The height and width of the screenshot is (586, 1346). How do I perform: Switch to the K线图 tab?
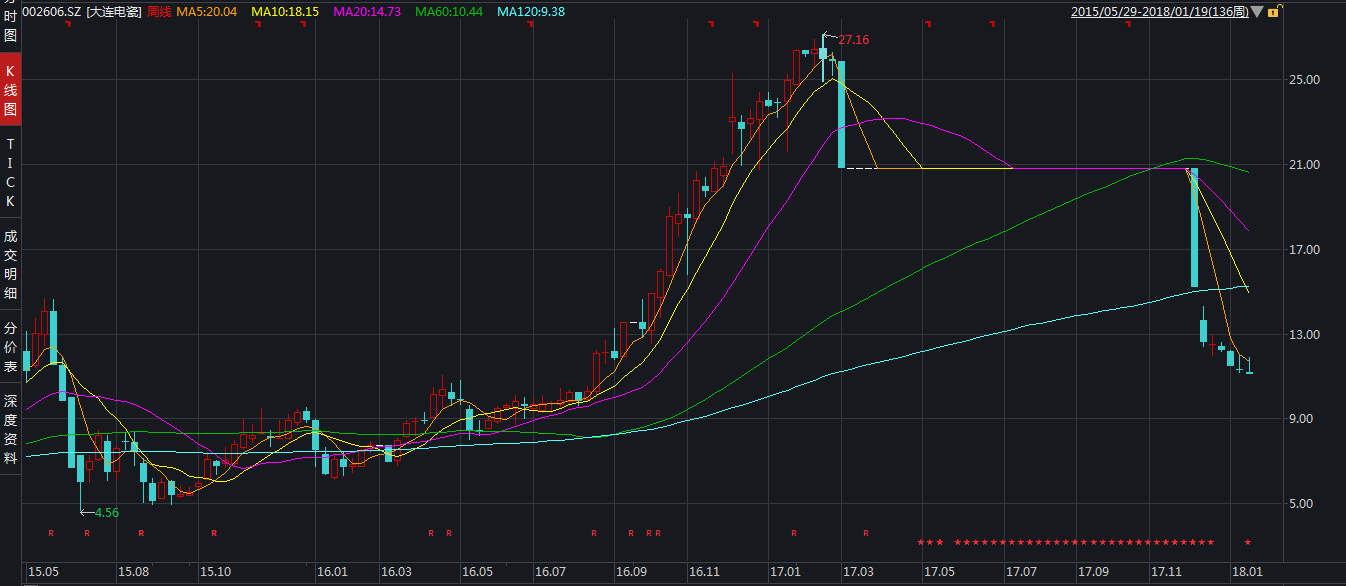click(x=10, y=90)
